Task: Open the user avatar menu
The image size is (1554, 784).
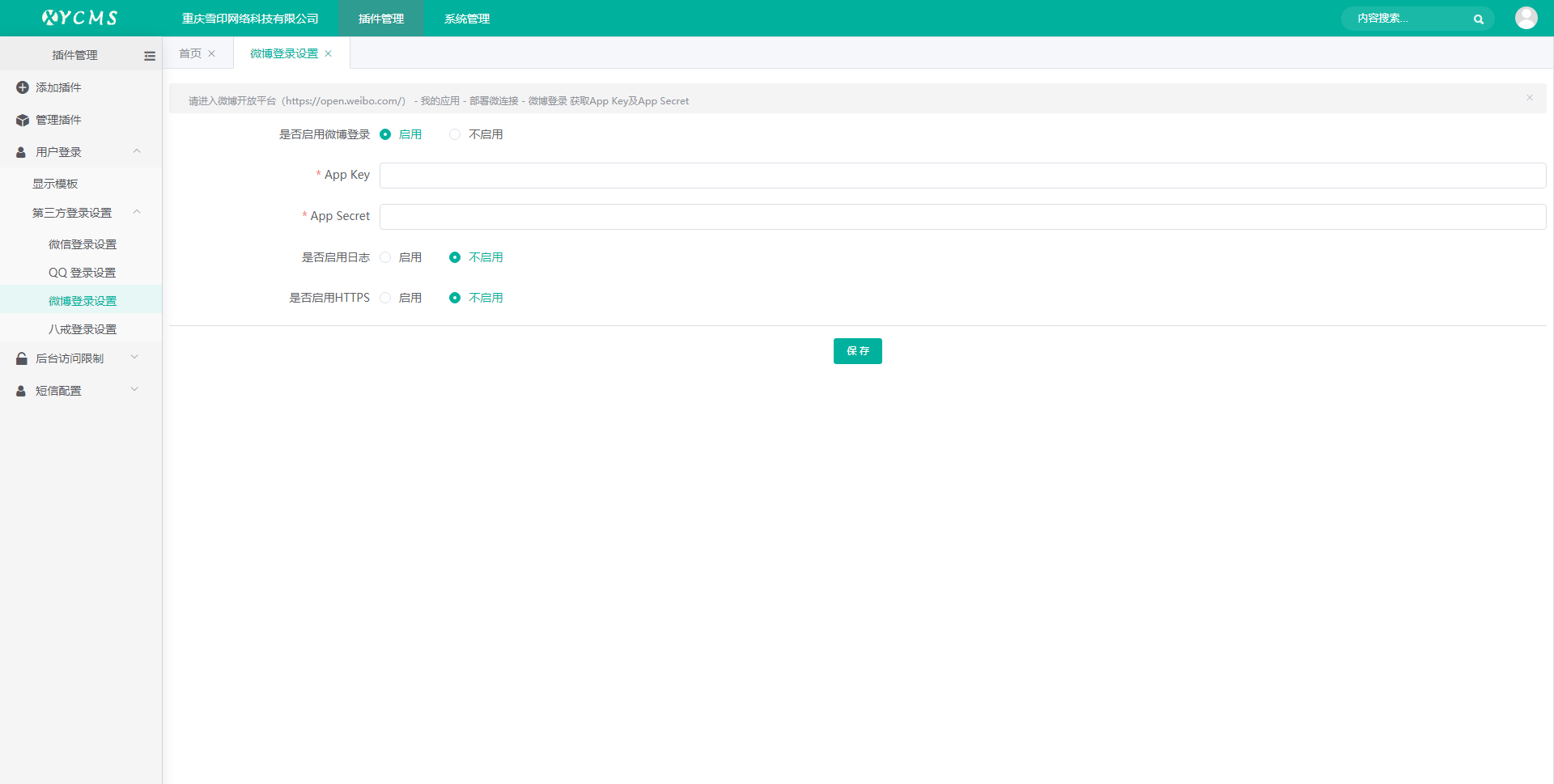Action: (x=1526, y=18)
